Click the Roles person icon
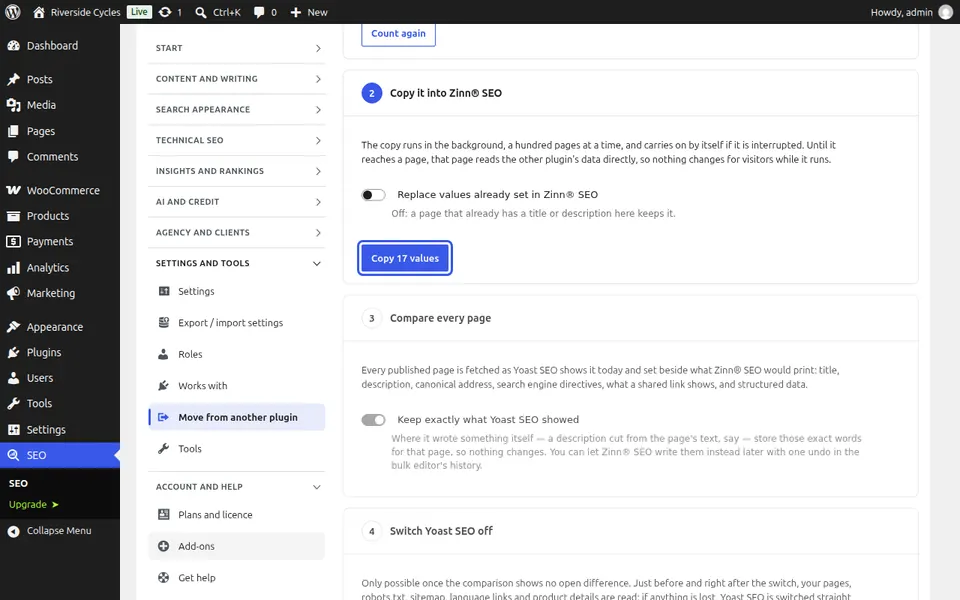Screen dimensions: 960x600 pos(163,354)
